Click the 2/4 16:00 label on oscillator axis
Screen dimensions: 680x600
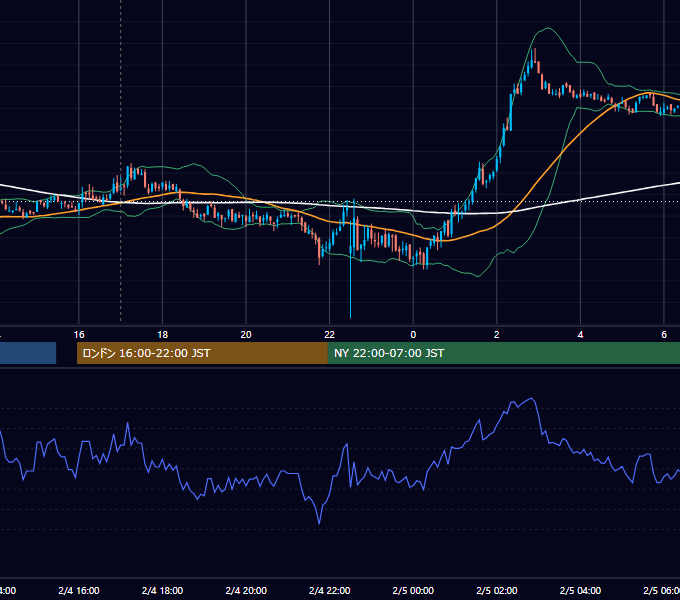[x=79, y=590]
